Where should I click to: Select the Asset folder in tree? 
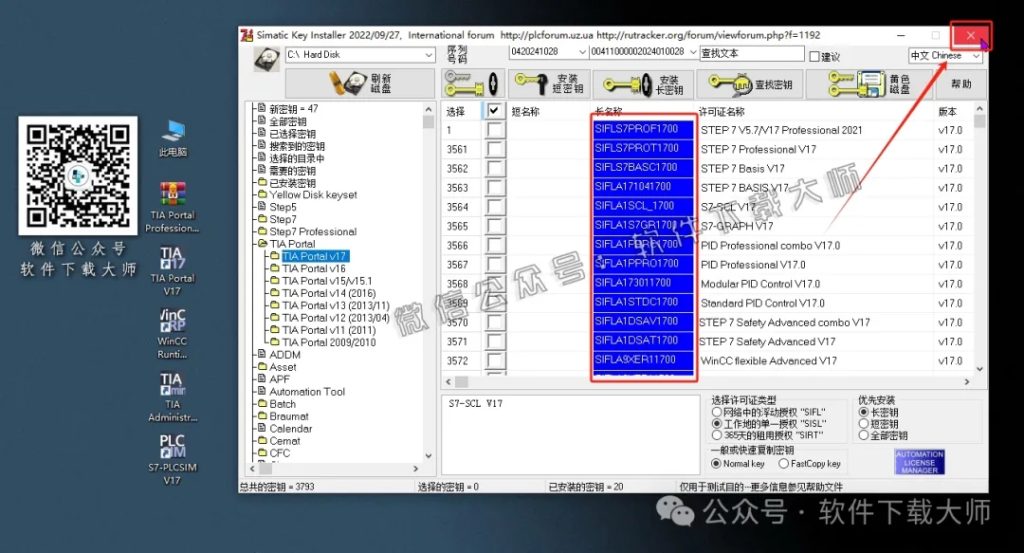click(283, 367)
